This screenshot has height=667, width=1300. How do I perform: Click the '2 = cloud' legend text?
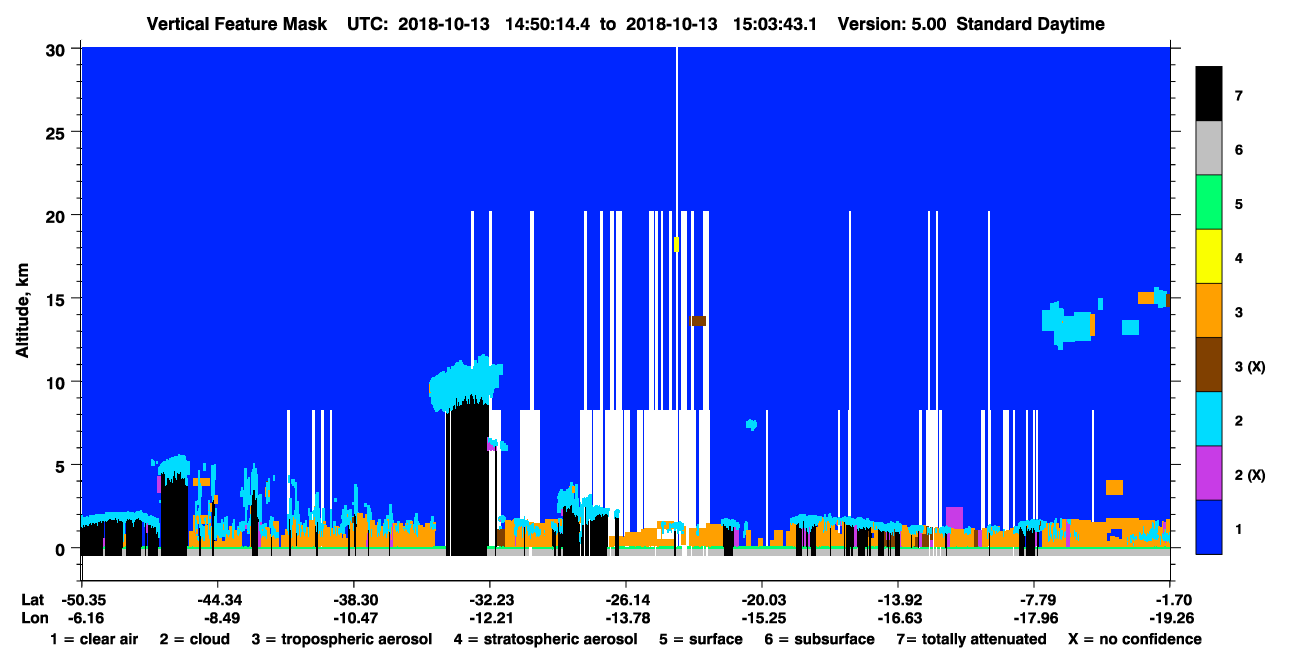pos(194,639)
